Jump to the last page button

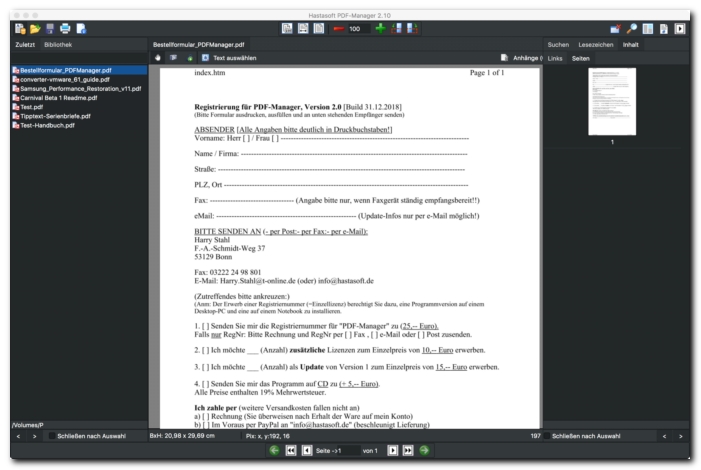(408, 450)
